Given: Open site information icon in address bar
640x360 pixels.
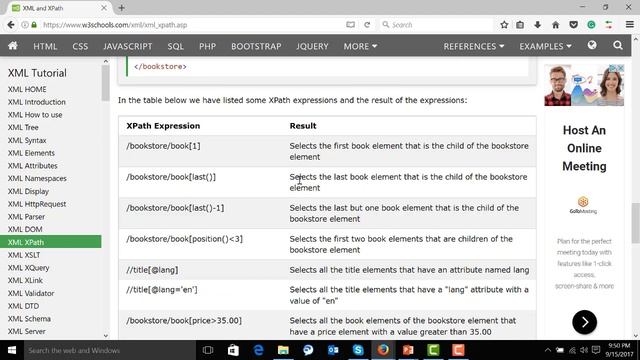Looking at the screenshot, I should click(25, 25).
